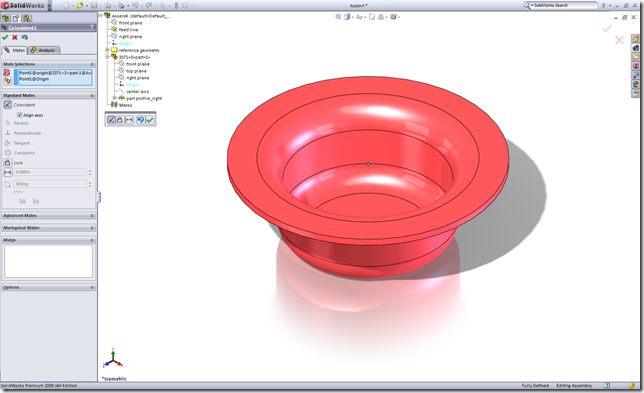The height and width of the screenshot is (393, 644).
Task: Click Print icon in toolbar
Action: [x=121, y=6]
